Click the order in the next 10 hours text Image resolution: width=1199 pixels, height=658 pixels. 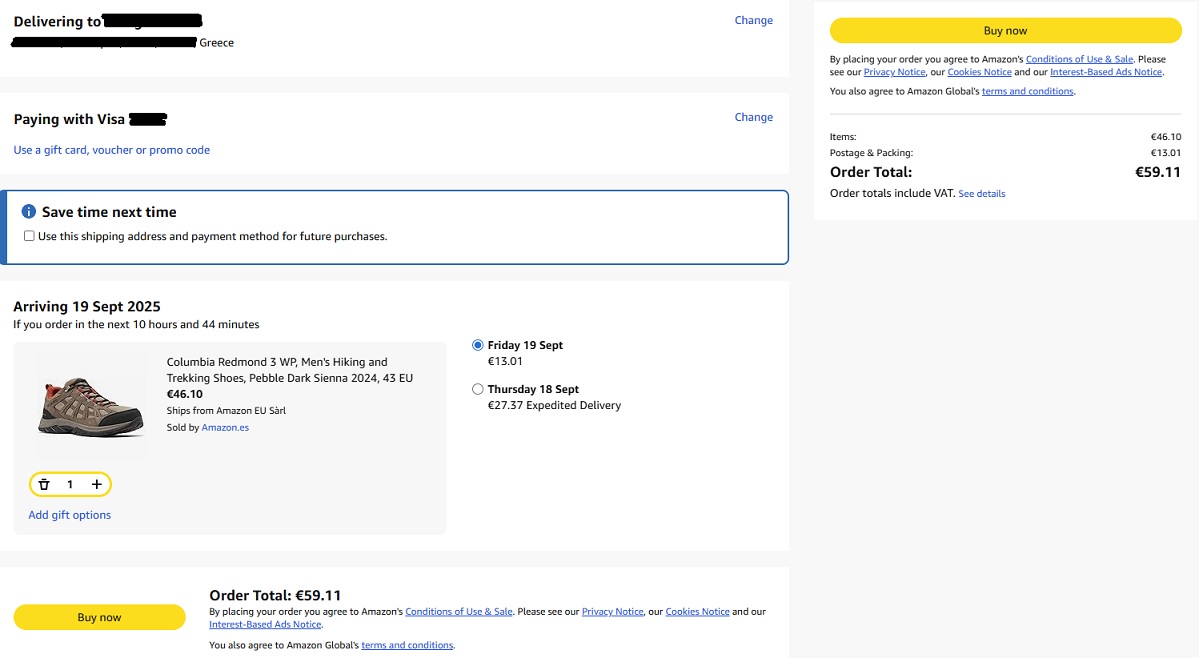136,325
